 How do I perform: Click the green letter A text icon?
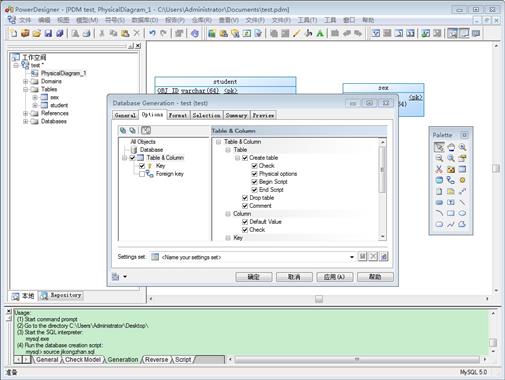pyautogui.click(x=320, y=33)
